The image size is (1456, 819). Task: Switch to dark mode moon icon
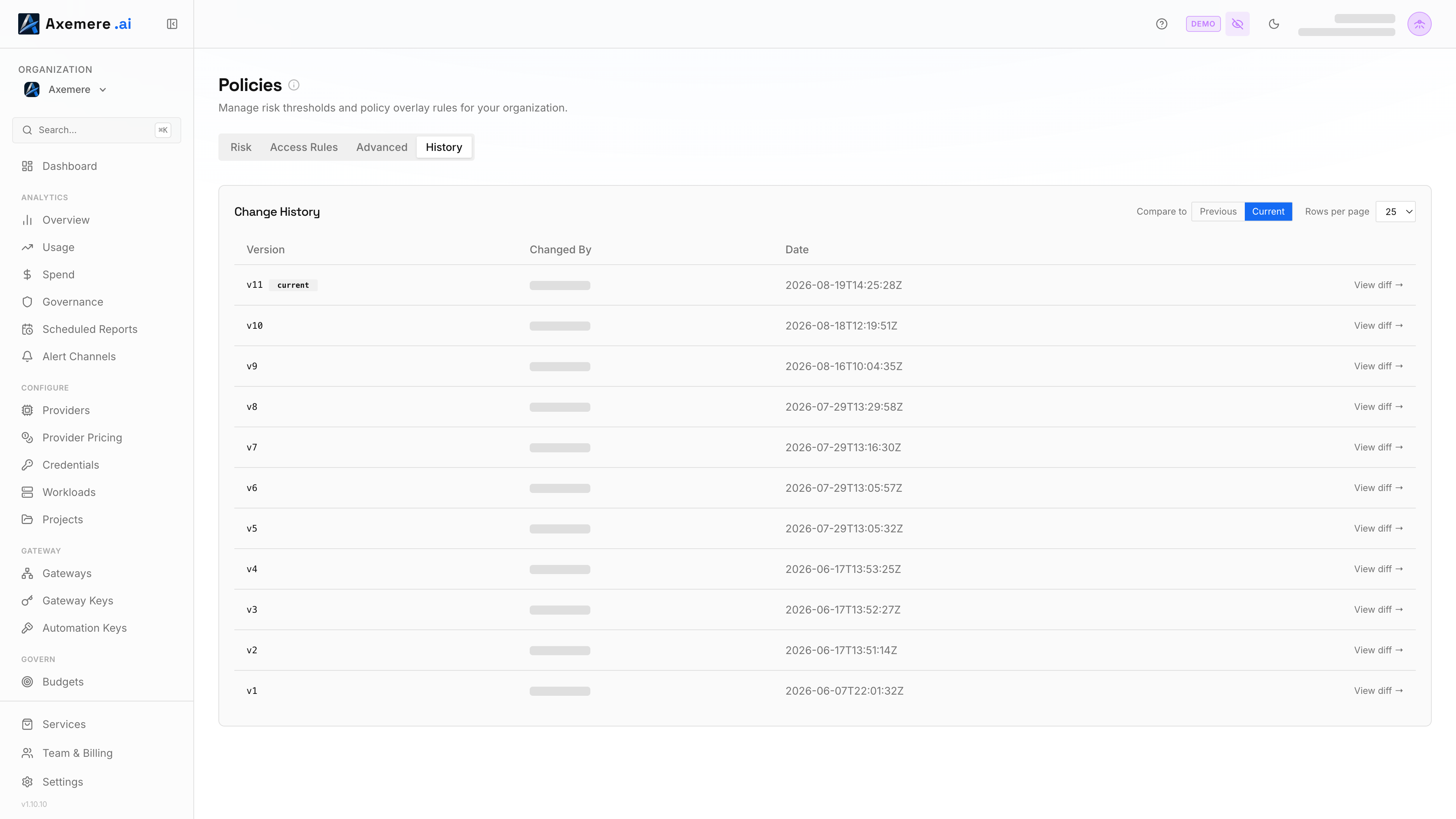pyautogui.click(x=1274, y=24)
